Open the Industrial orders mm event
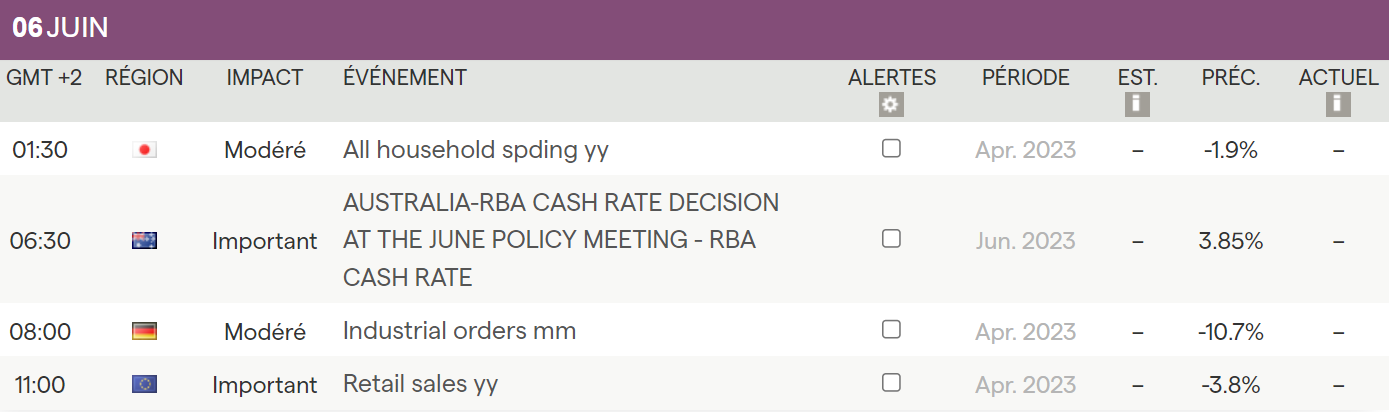The image size is (1389, 412). (459, 331)
